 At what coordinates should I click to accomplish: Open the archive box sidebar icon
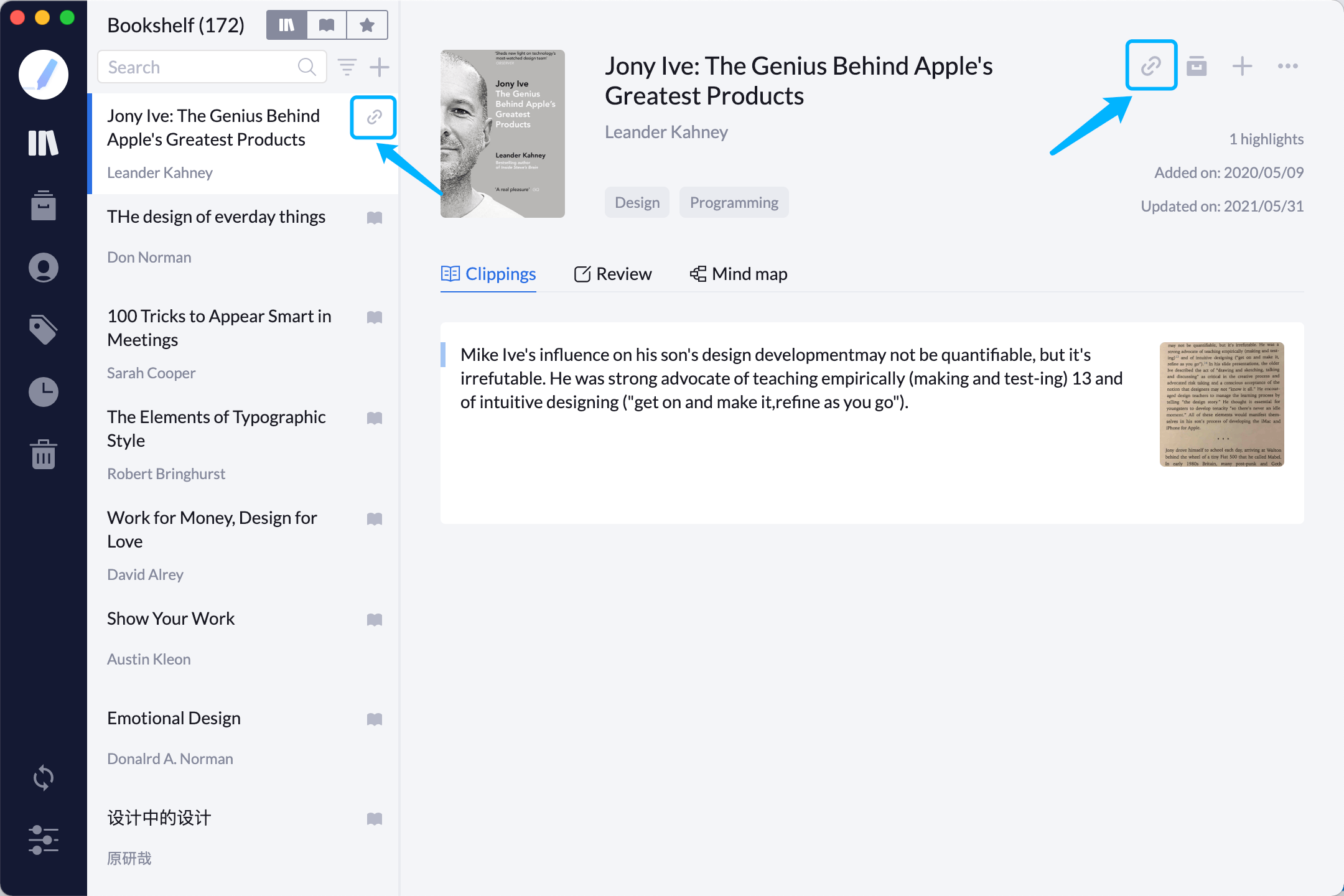[44, 205]
